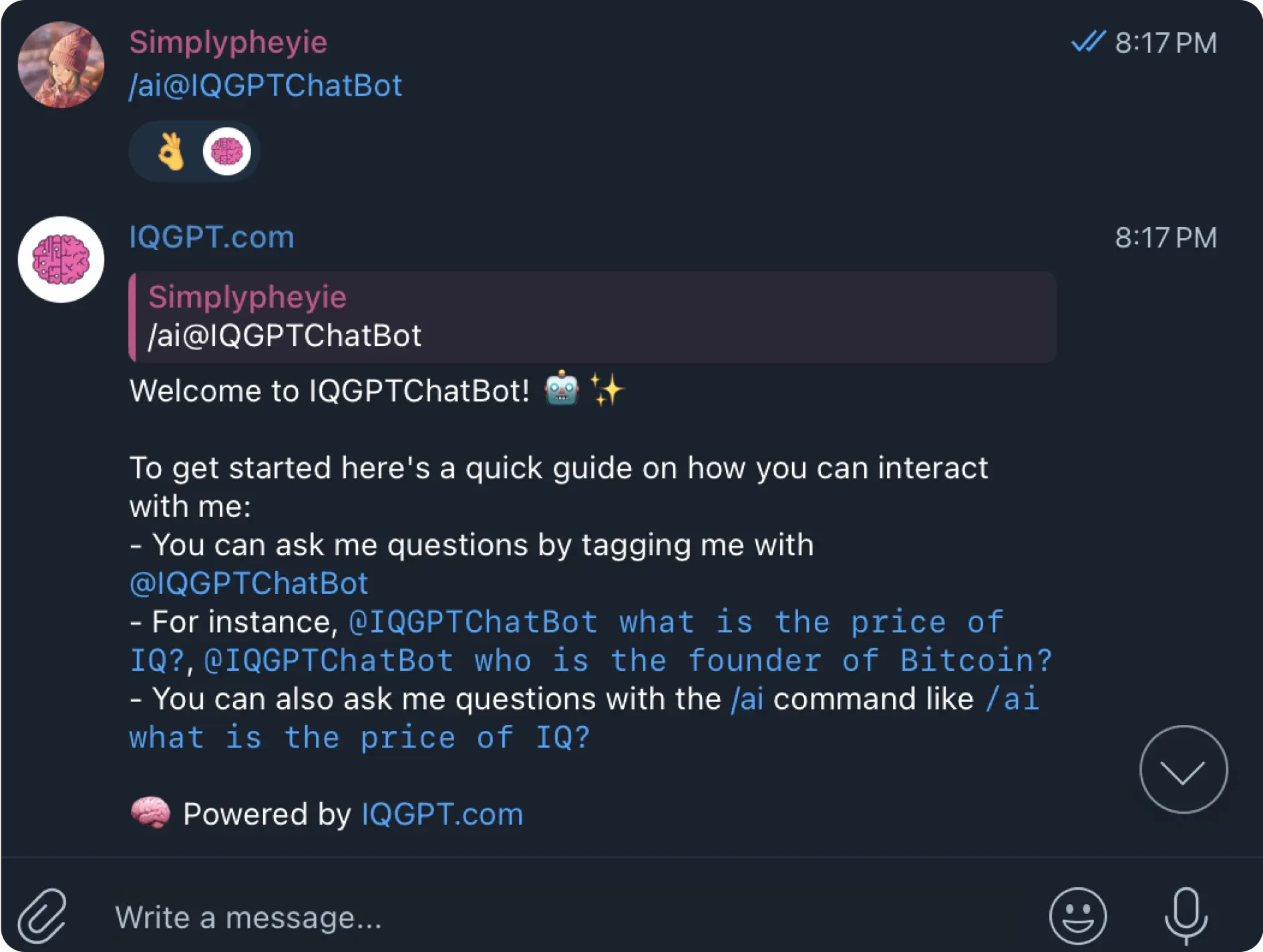Click the inline /ai command link
The width and height of the screenshot is (1263, 952).
click(x=747, y=699)
